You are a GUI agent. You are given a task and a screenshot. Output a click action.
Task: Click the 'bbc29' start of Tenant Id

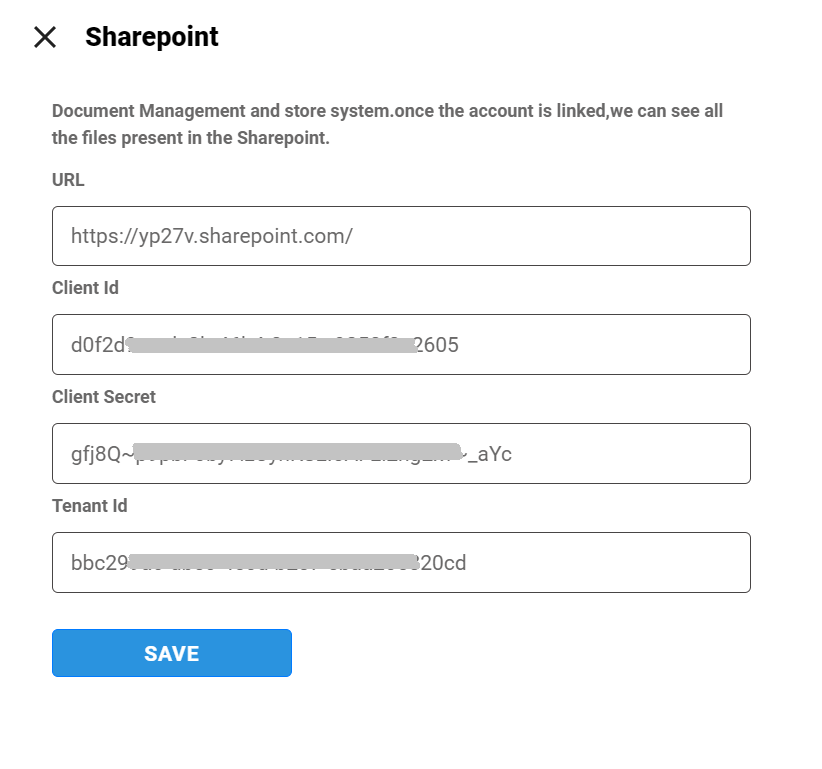(98, 563)
